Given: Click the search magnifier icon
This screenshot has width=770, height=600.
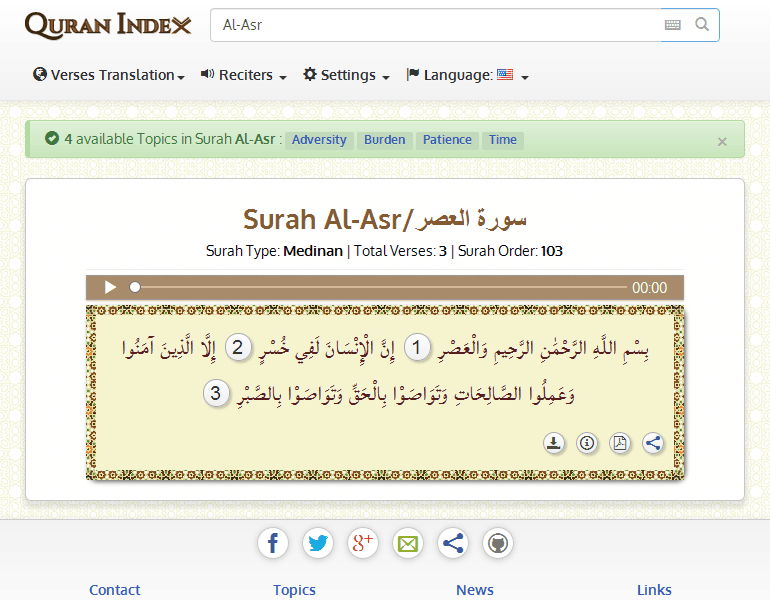Looking at the screenshot, I should pyautogui.click(x=702, y=25).
